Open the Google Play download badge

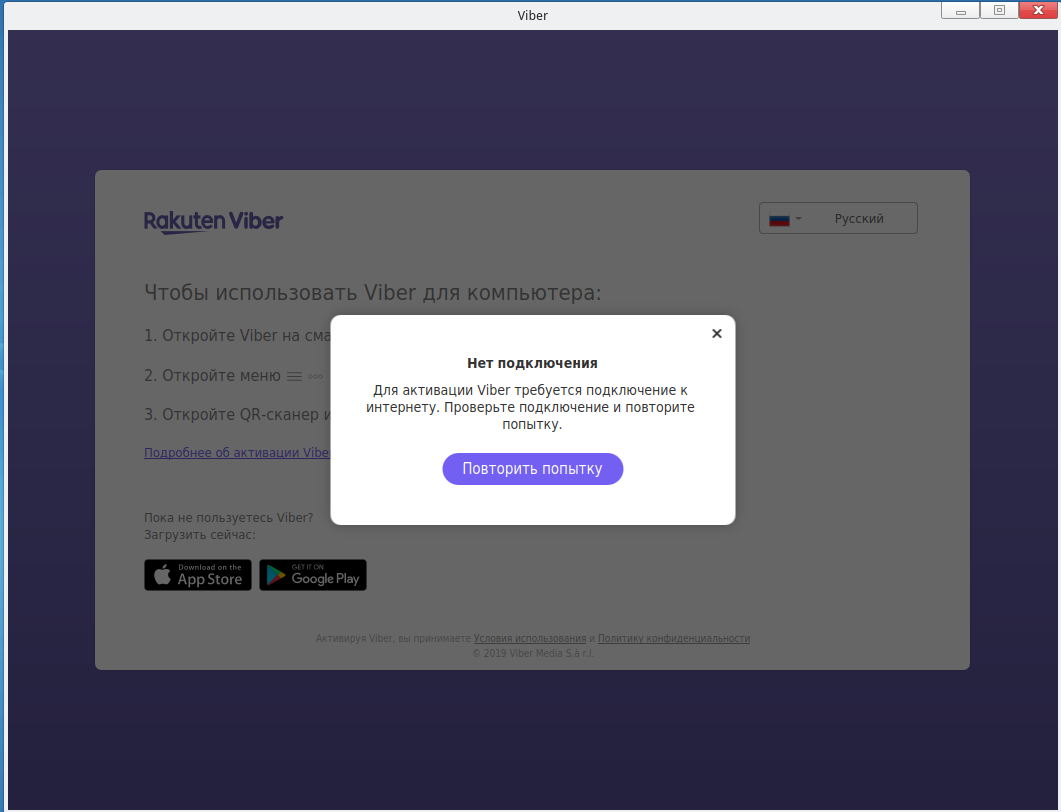pos(313,575)
